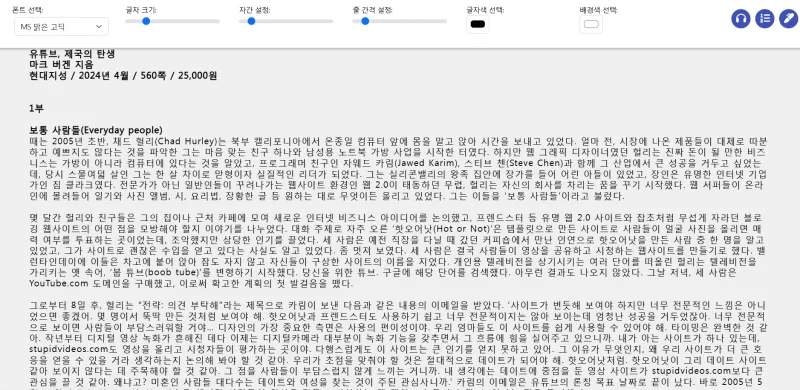Click the YouTube.com text in second paragraph

(x=58, y=283)
